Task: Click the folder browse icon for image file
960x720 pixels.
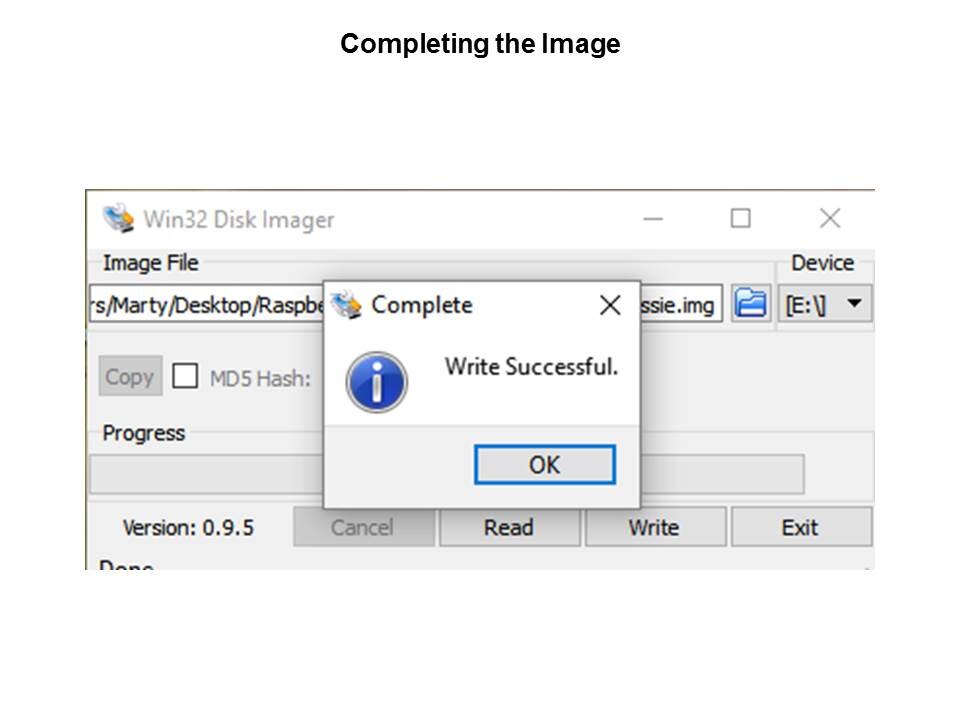Action: pos(750,304)
